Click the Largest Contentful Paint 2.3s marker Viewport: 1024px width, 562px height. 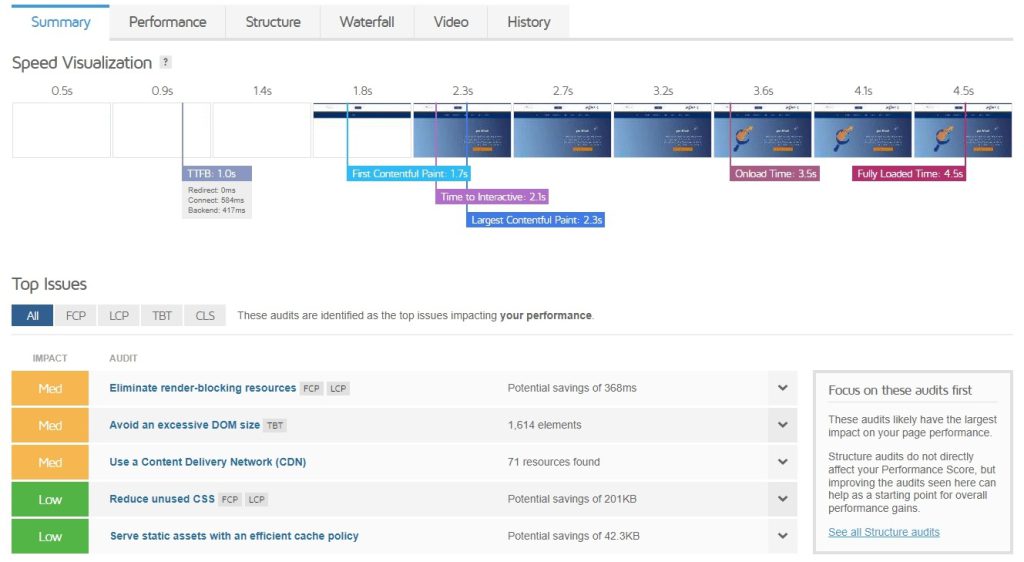pyautogui.click(x=536, y=220)
